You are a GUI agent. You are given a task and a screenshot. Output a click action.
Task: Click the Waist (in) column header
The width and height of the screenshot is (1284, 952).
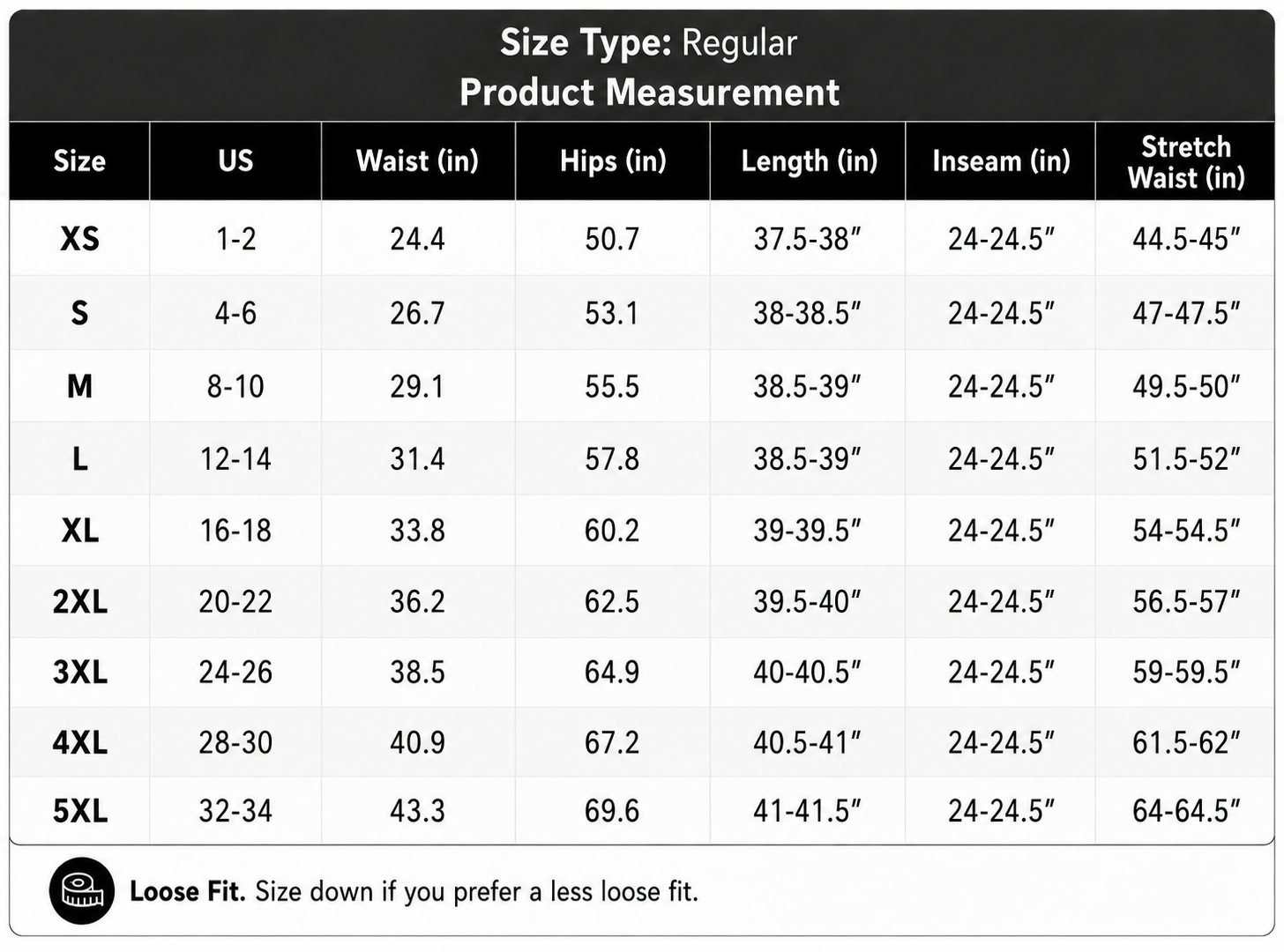click(417, 160)
